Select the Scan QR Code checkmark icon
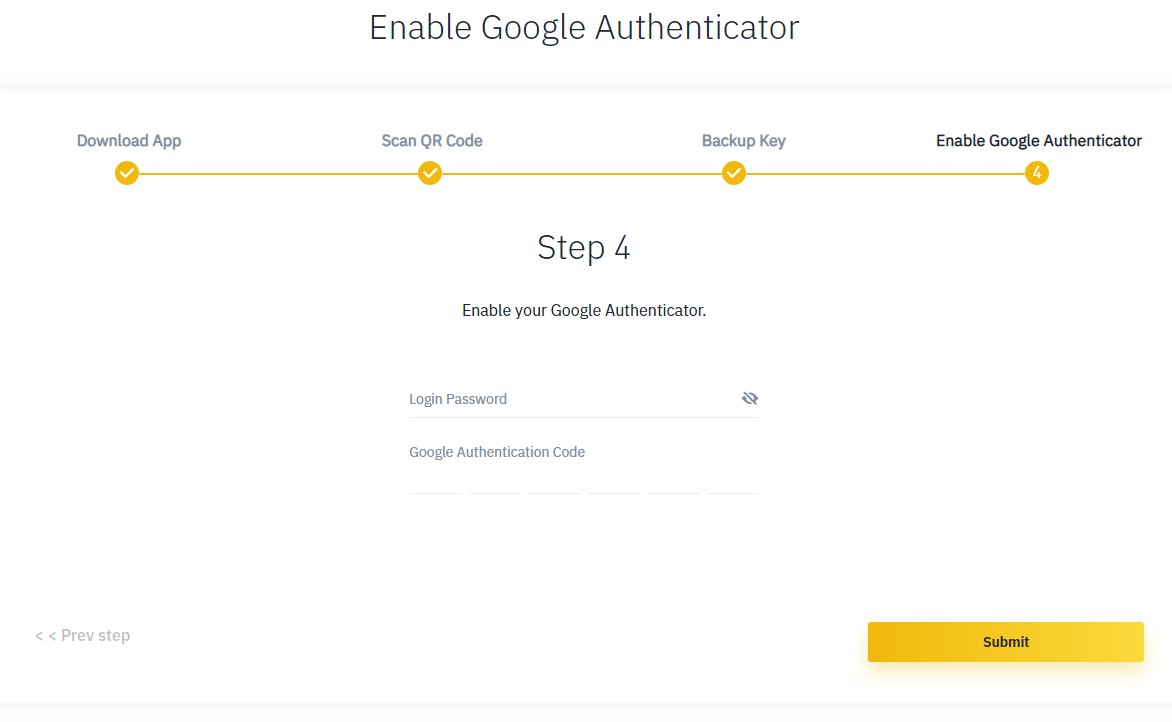 pyautogui.click(x=430, y=173)
